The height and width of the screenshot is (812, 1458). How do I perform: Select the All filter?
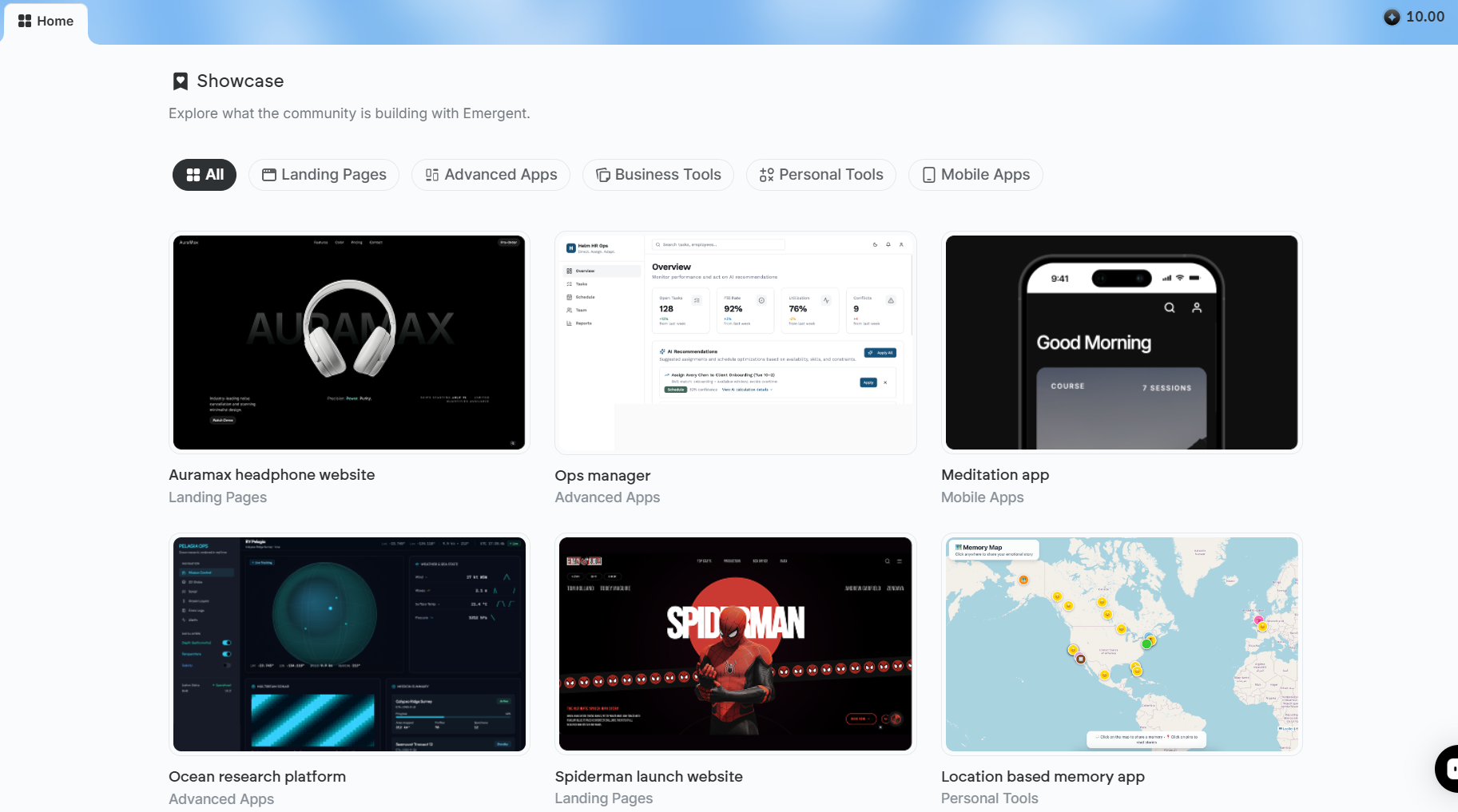pos(205,175)
